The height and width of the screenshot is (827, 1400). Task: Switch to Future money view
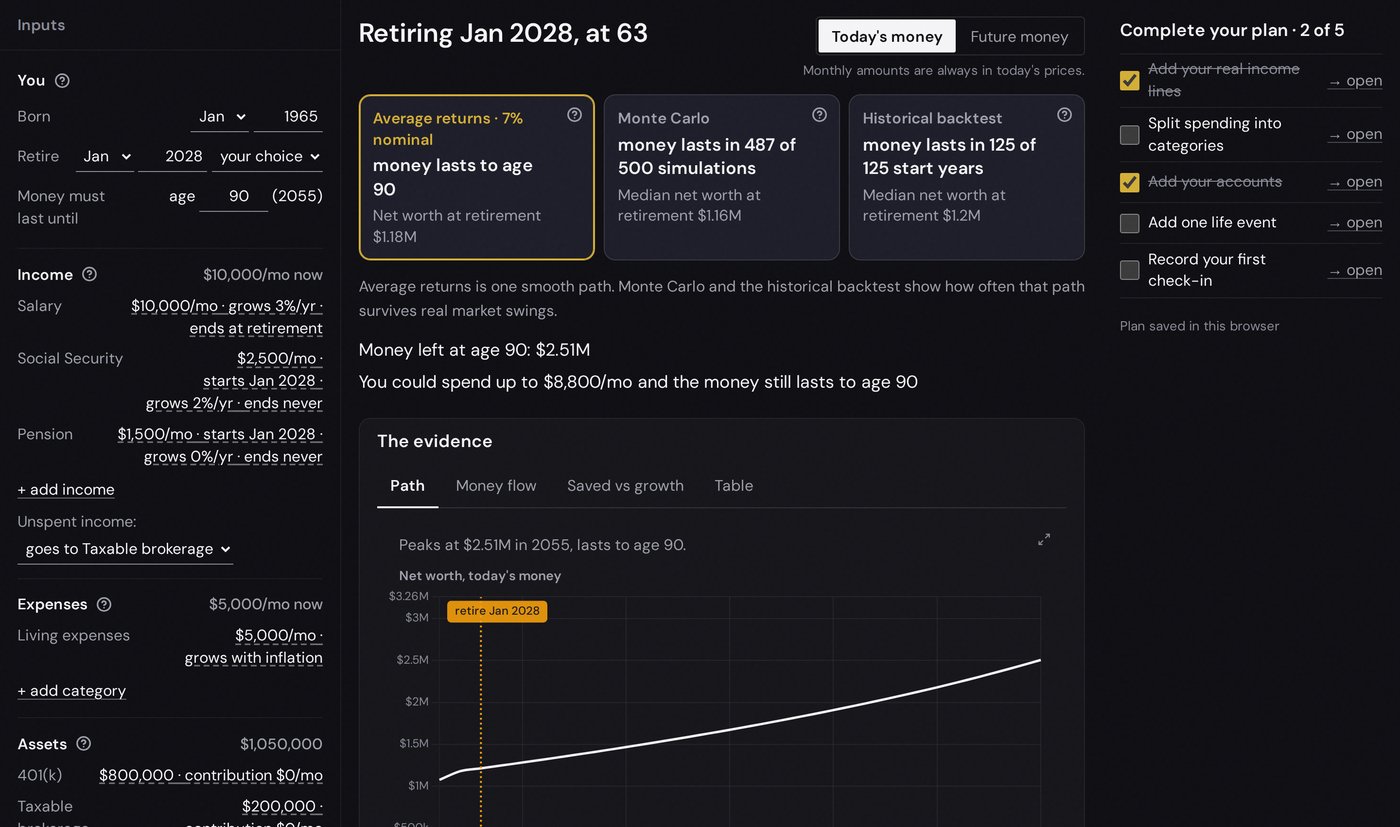click(1019, 36)
